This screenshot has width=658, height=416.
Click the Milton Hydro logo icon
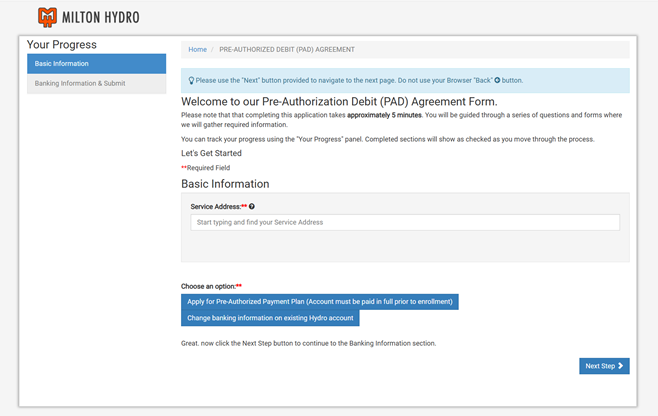47,17
